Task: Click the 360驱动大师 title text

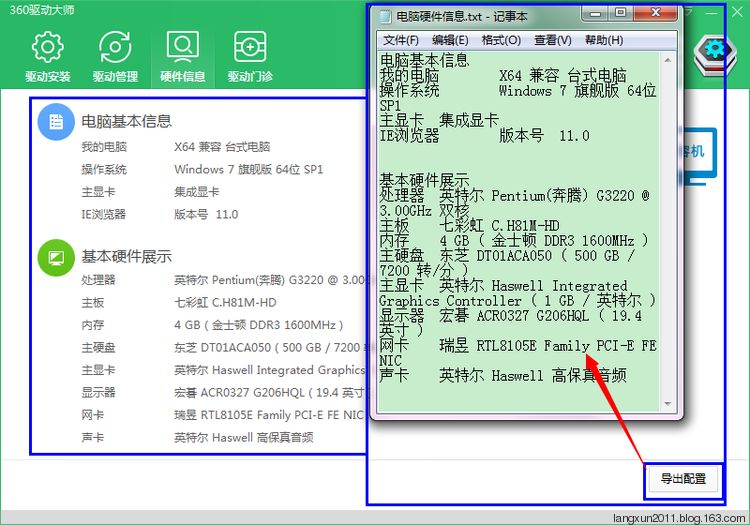Action: coord(42,10)
